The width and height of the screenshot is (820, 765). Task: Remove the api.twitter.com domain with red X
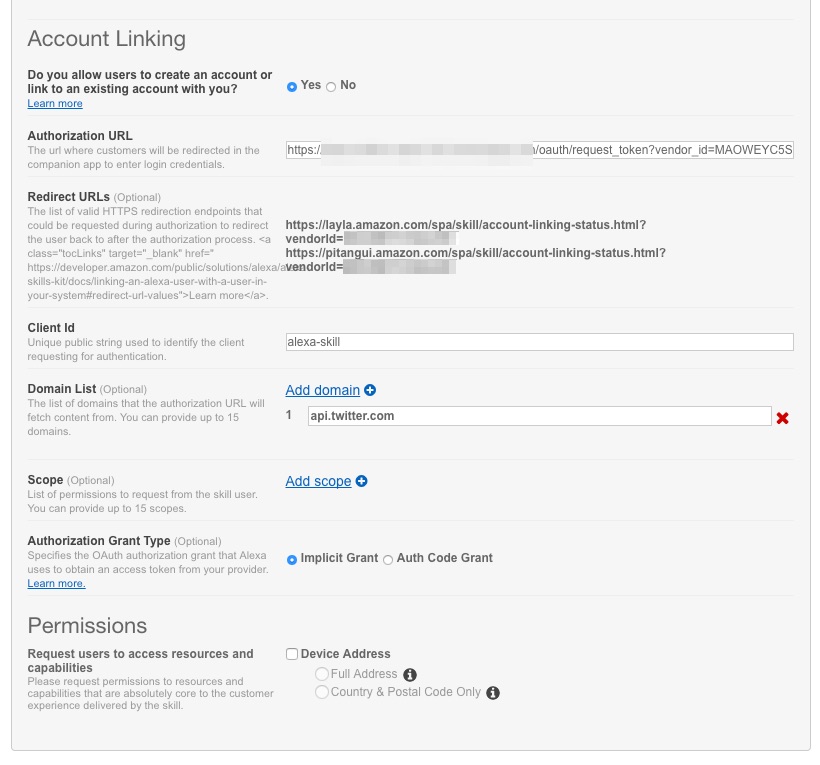tap(782, 418)
